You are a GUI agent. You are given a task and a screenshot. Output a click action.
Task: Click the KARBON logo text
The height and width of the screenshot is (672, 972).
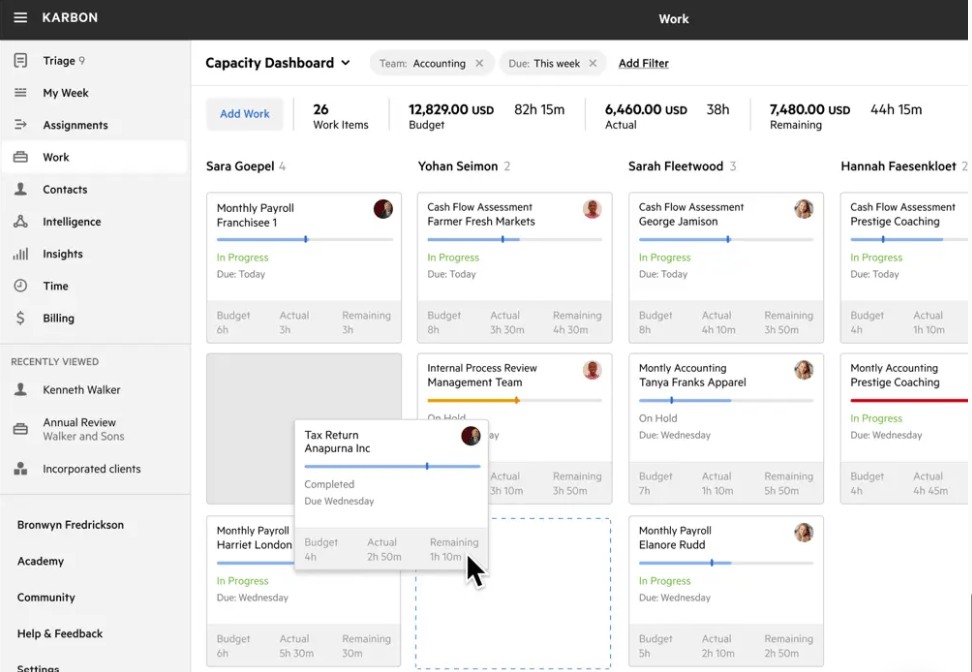point(70,17)
